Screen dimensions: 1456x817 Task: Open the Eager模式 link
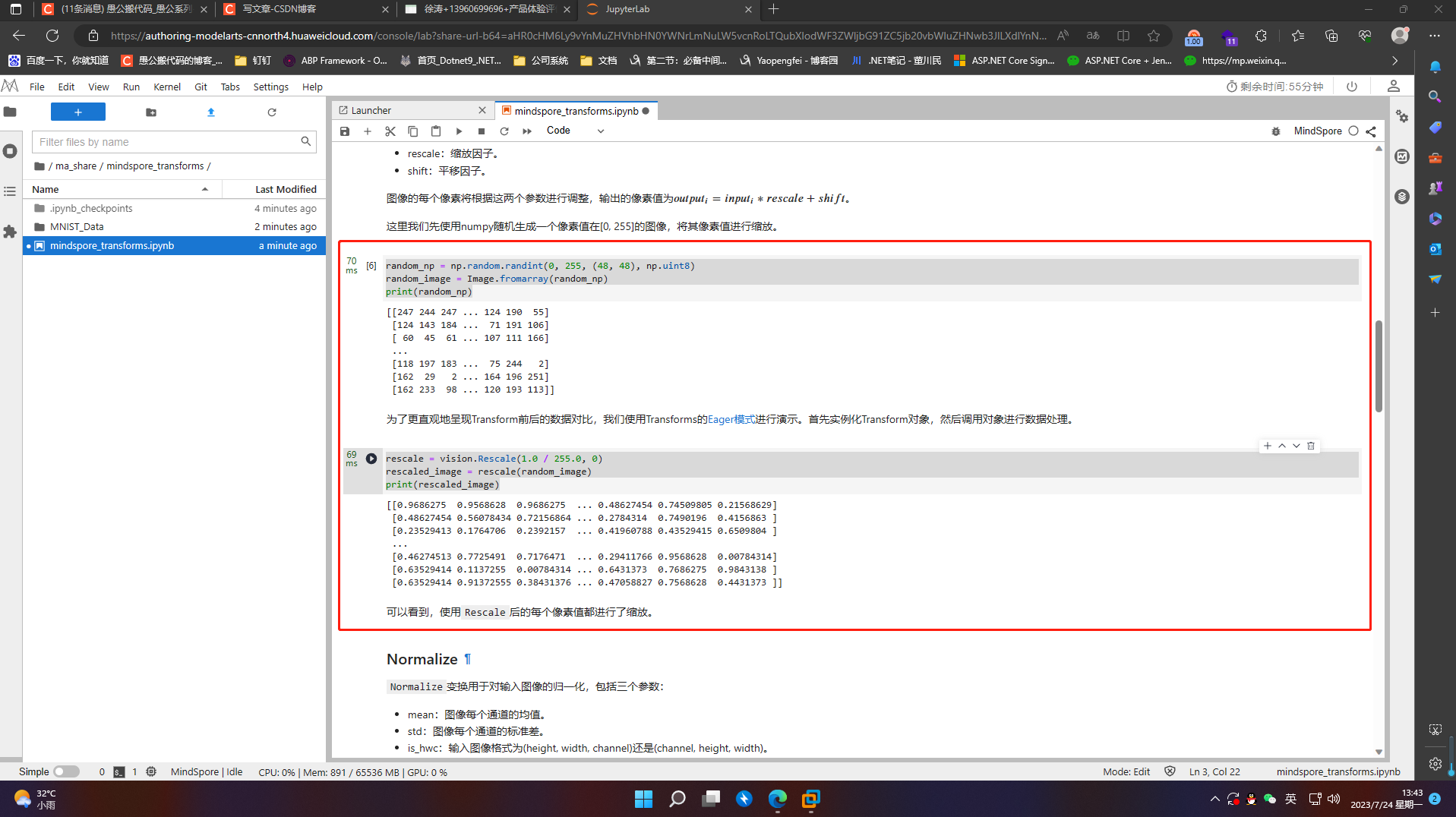click(x=731, y=419)
